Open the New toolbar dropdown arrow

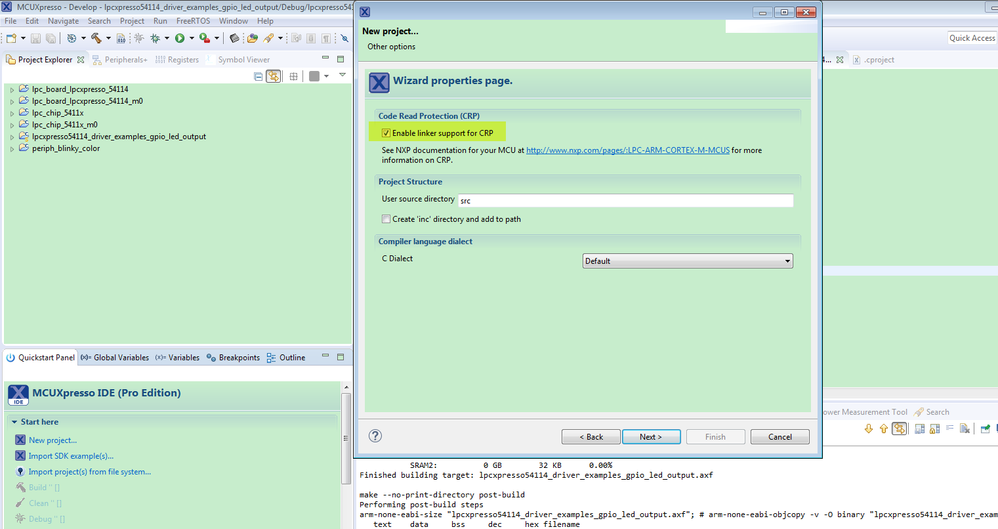point(23,38)
